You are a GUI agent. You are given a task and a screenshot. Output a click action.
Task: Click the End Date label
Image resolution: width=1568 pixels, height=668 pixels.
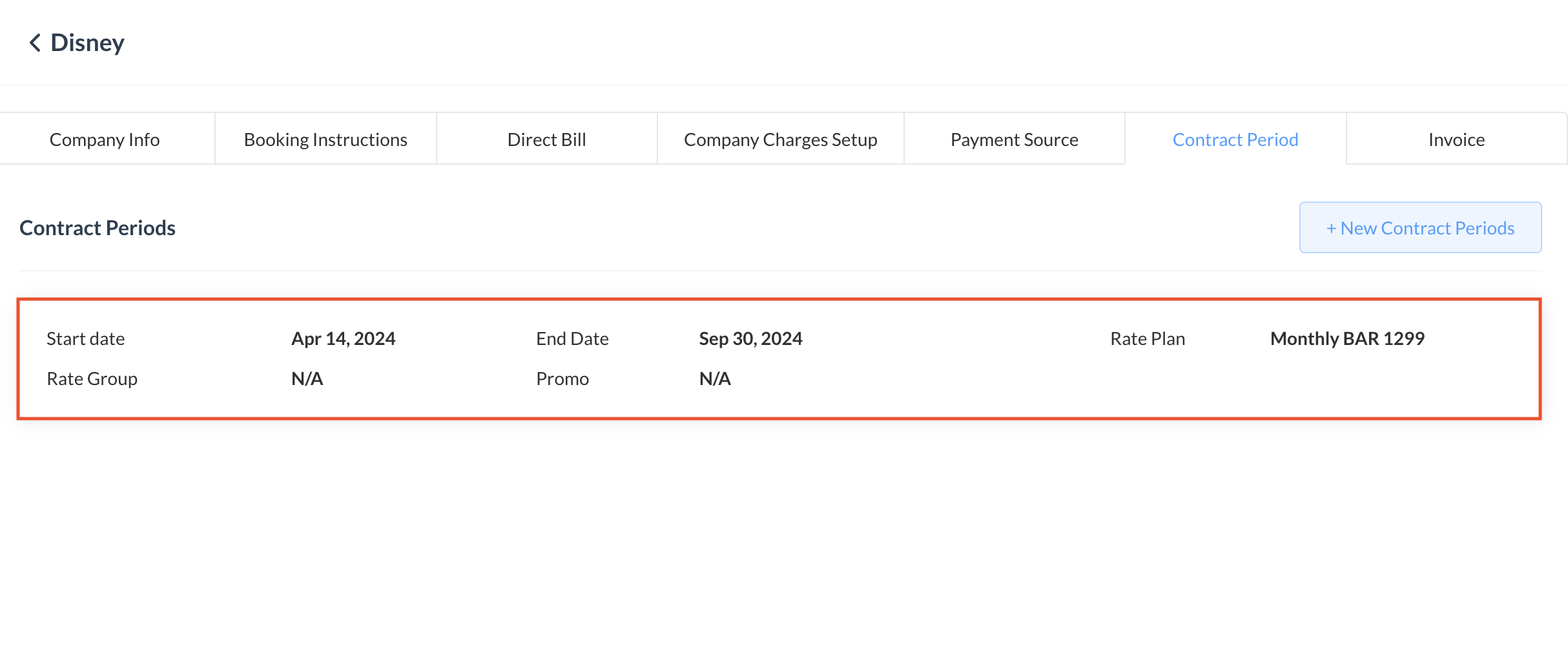pos(572,339)
